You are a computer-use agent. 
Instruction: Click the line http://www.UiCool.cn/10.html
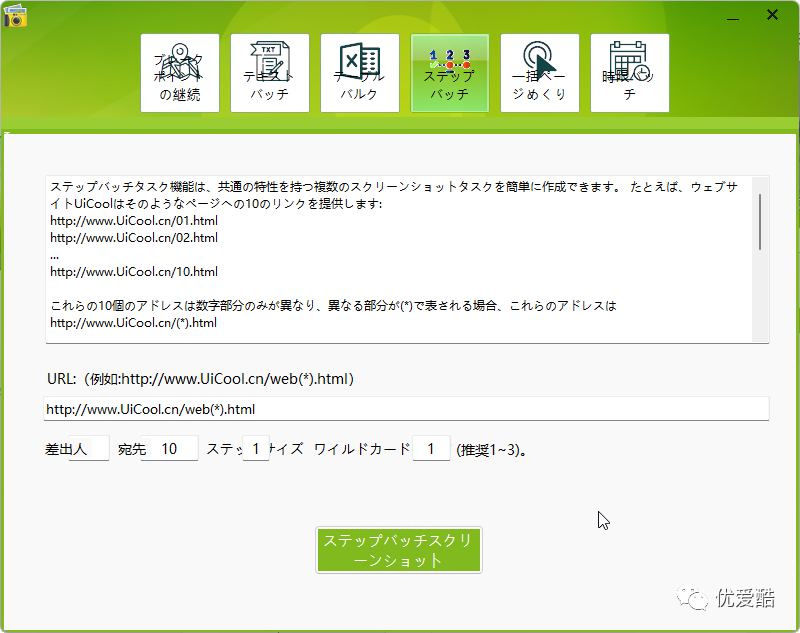pyautogui.click(x=134, y=272)
